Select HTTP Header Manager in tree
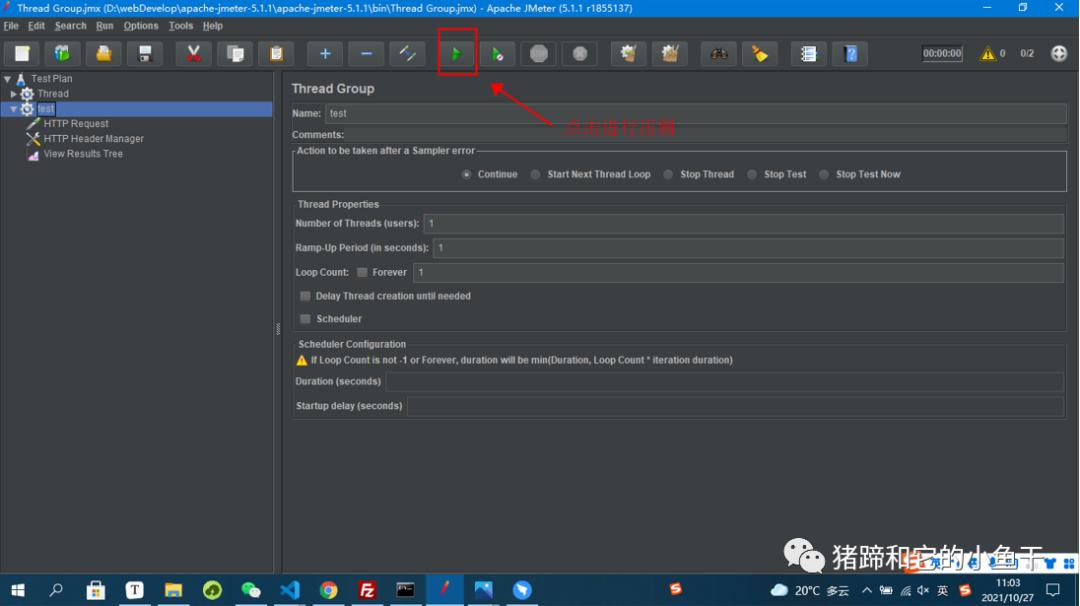1080x606 pixels. tap(94, 139)
